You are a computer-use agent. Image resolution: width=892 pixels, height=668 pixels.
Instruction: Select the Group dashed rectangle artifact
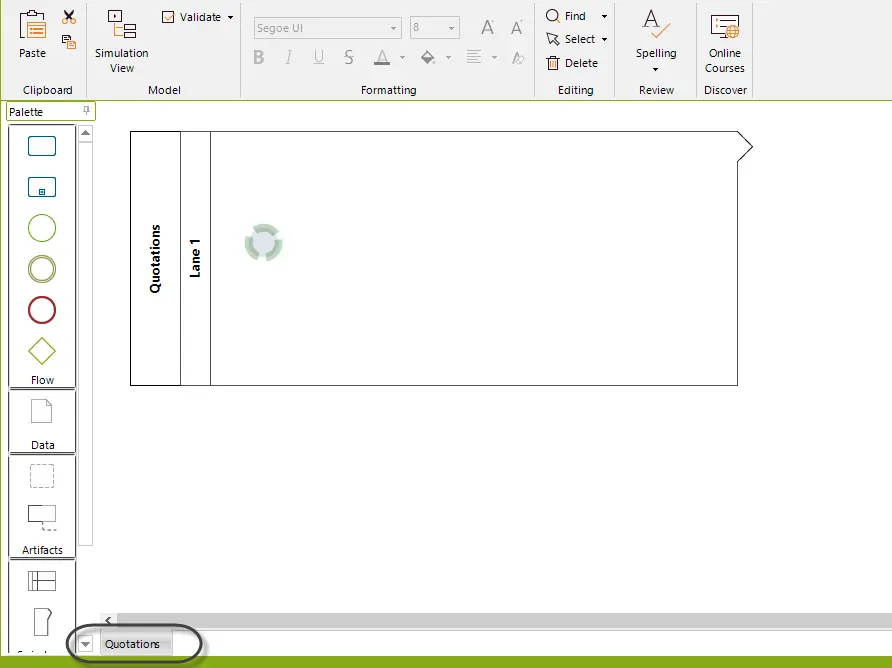(x=42, y=476)
